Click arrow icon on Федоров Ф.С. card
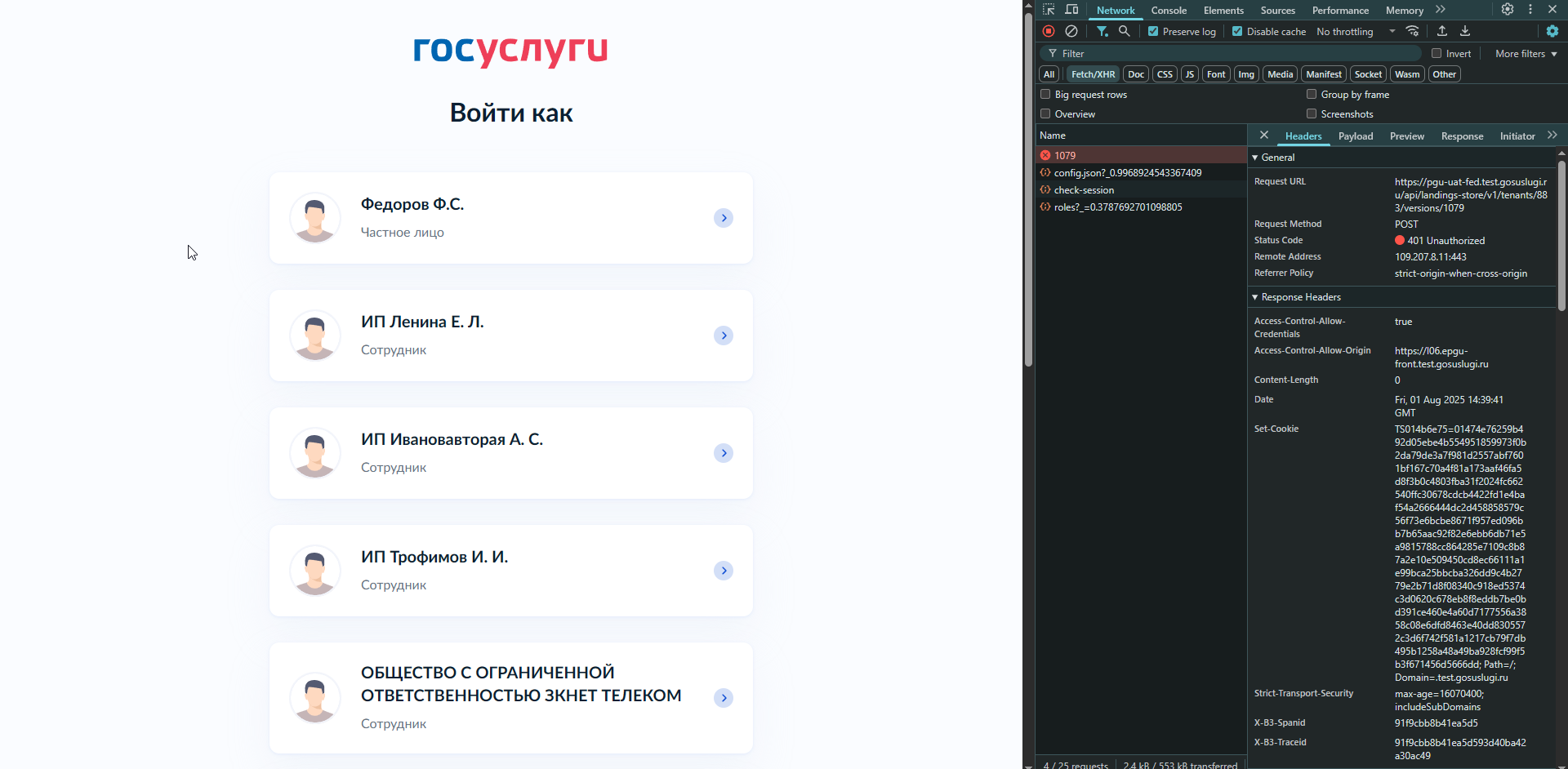 pyautogui.click(x=724, y=218)
